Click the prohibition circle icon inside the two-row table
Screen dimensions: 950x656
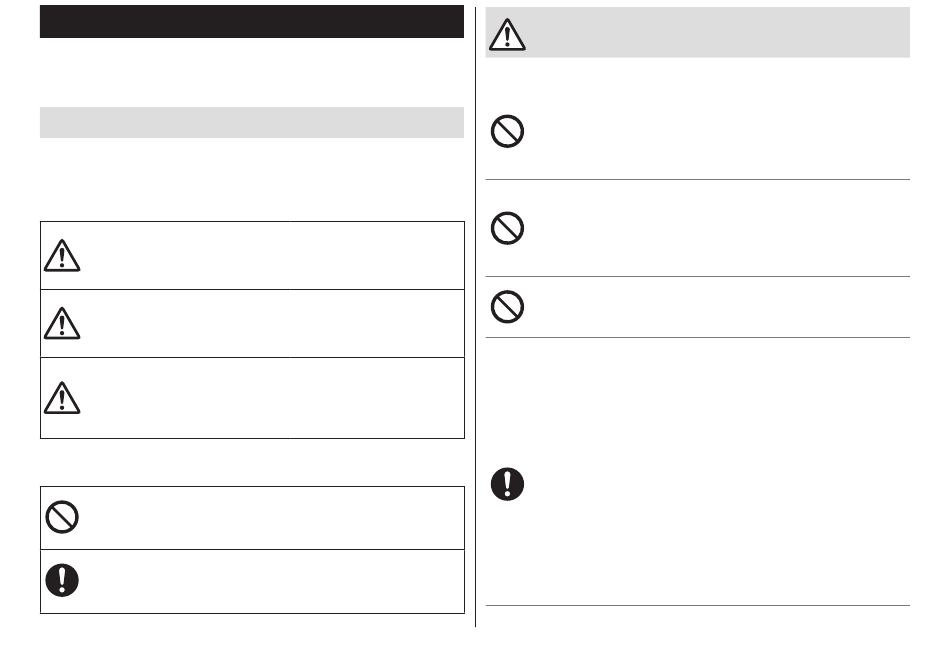(x=62, y=517)
